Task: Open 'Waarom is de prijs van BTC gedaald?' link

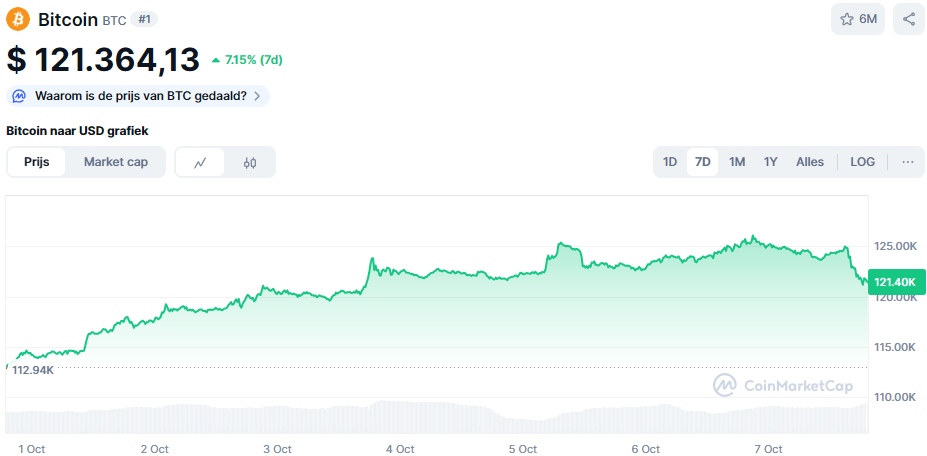Action: (x=140, y=96)
